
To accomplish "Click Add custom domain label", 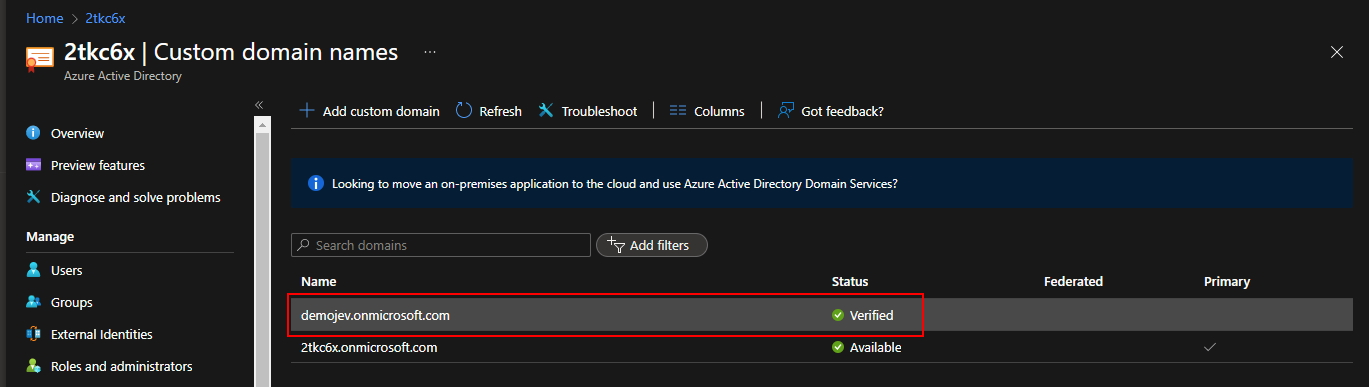I will 381,111.
